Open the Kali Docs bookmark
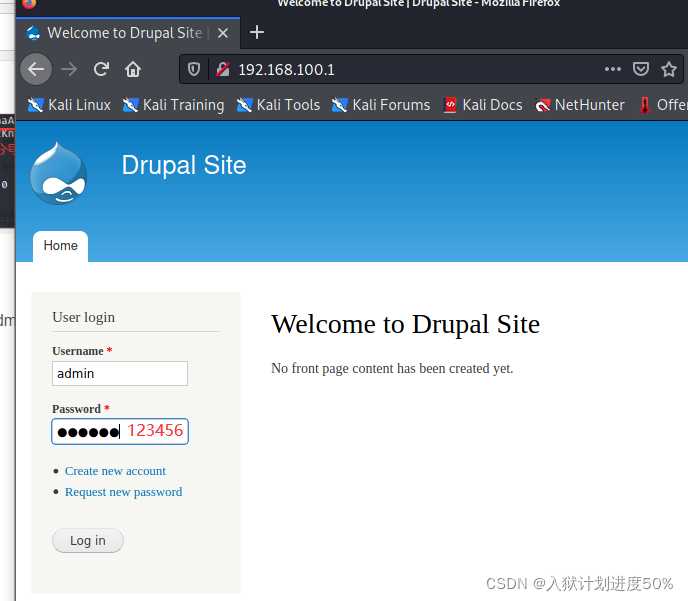The image size is (688, 601). (483, 105)
